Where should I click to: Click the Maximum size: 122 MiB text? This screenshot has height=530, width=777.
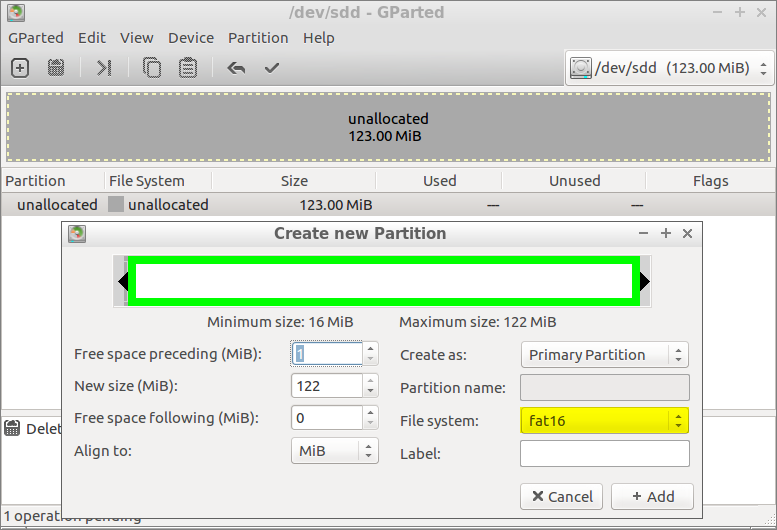click(x=478, y=322)
